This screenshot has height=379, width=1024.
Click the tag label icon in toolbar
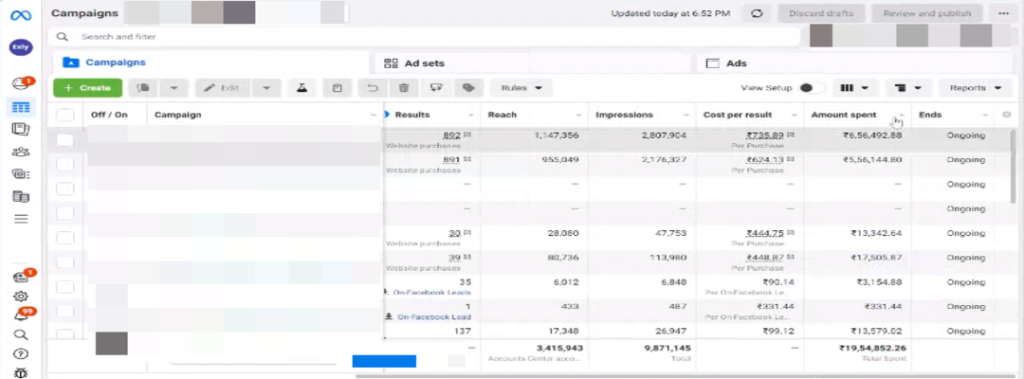[x=468, y=88]
